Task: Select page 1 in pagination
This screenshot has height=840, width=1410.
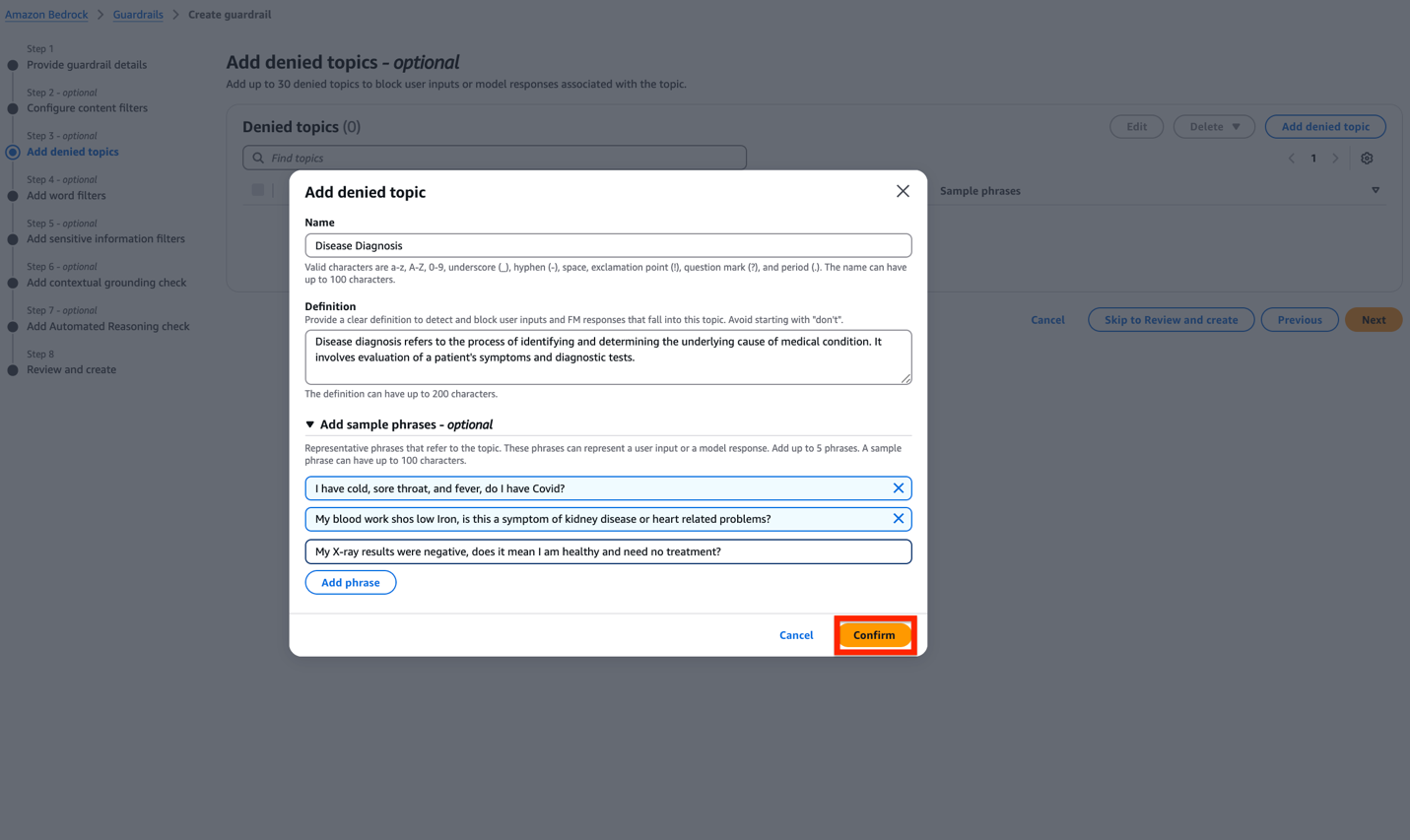Action: (1313, 158)
